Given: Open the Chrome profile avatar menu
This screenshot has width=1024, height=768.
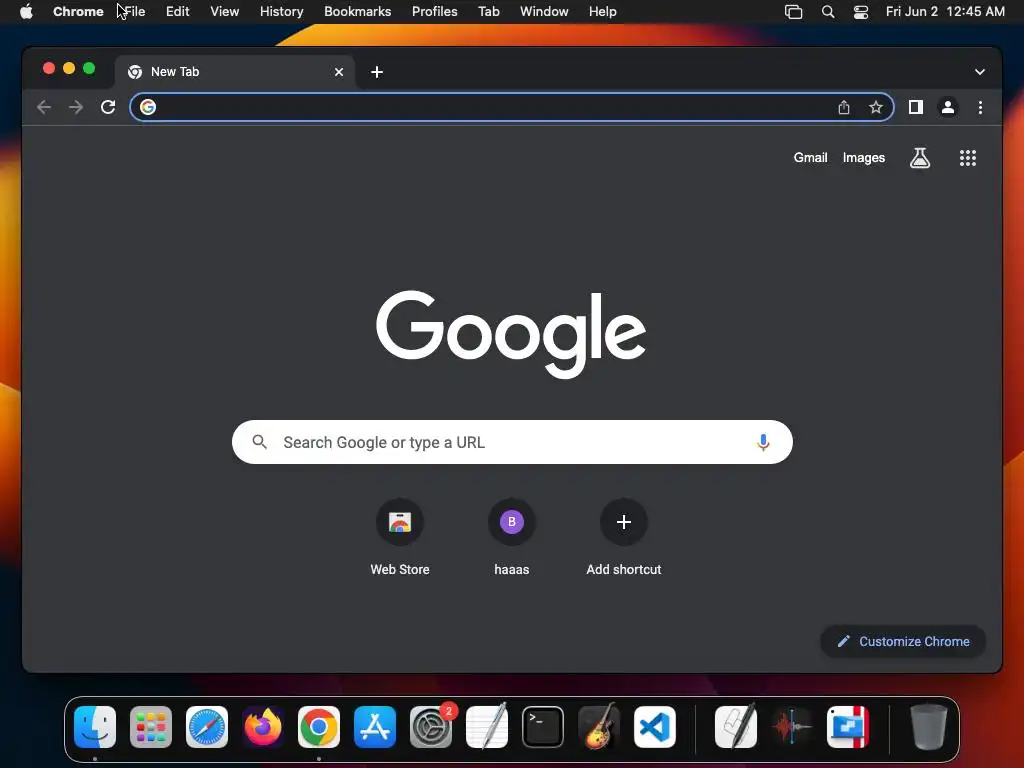Looking at the screenshot, I should point(948,107).
